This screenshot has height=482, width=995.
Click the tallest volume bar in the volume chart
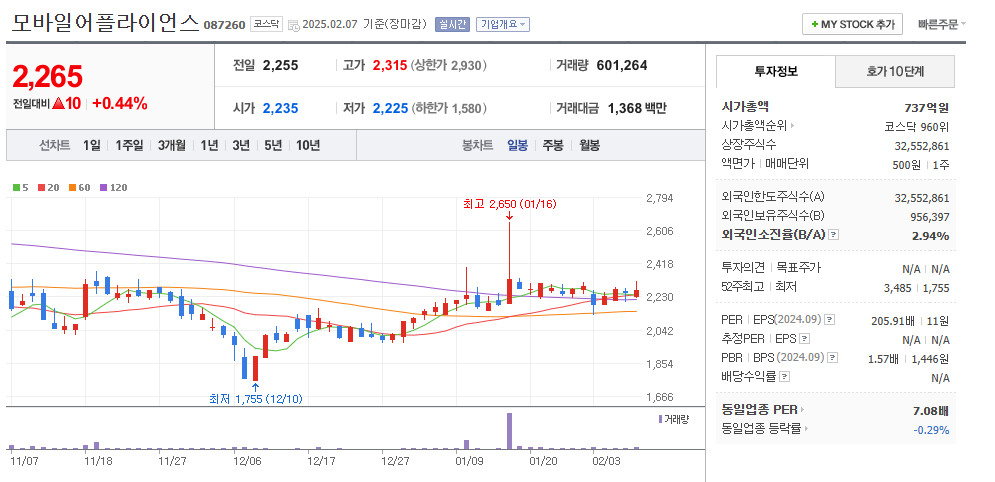click(509, 431)
